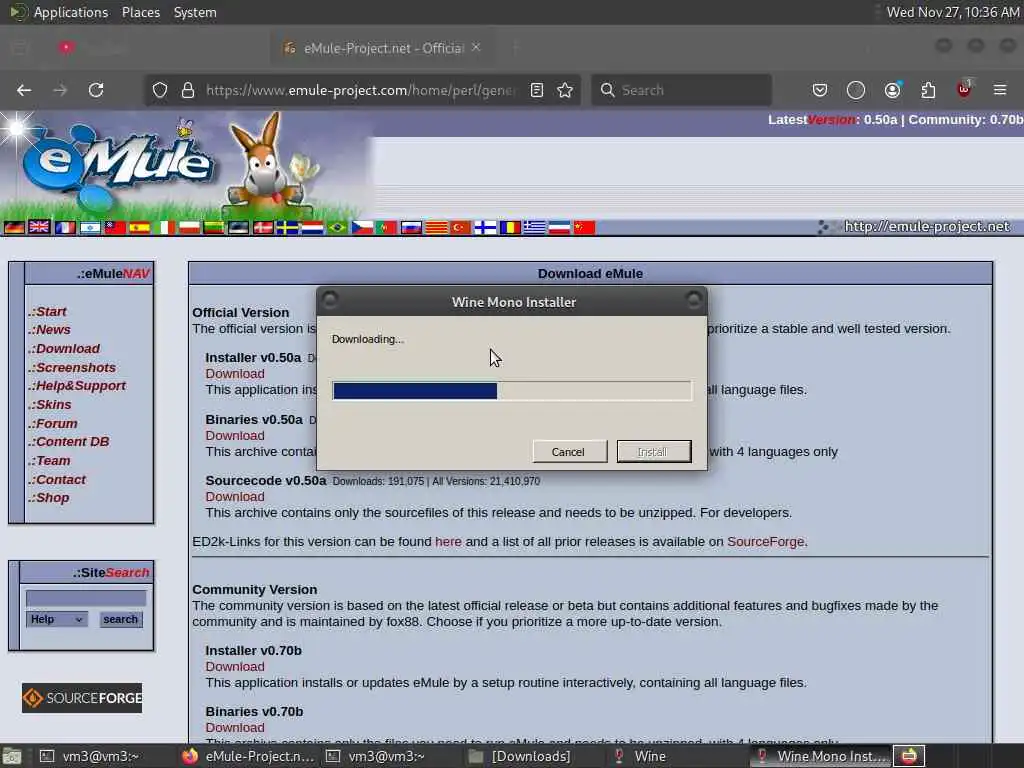Close the eMule-Project.net tab
This screenshot has height=768, width=1024.
click(476, 47)
